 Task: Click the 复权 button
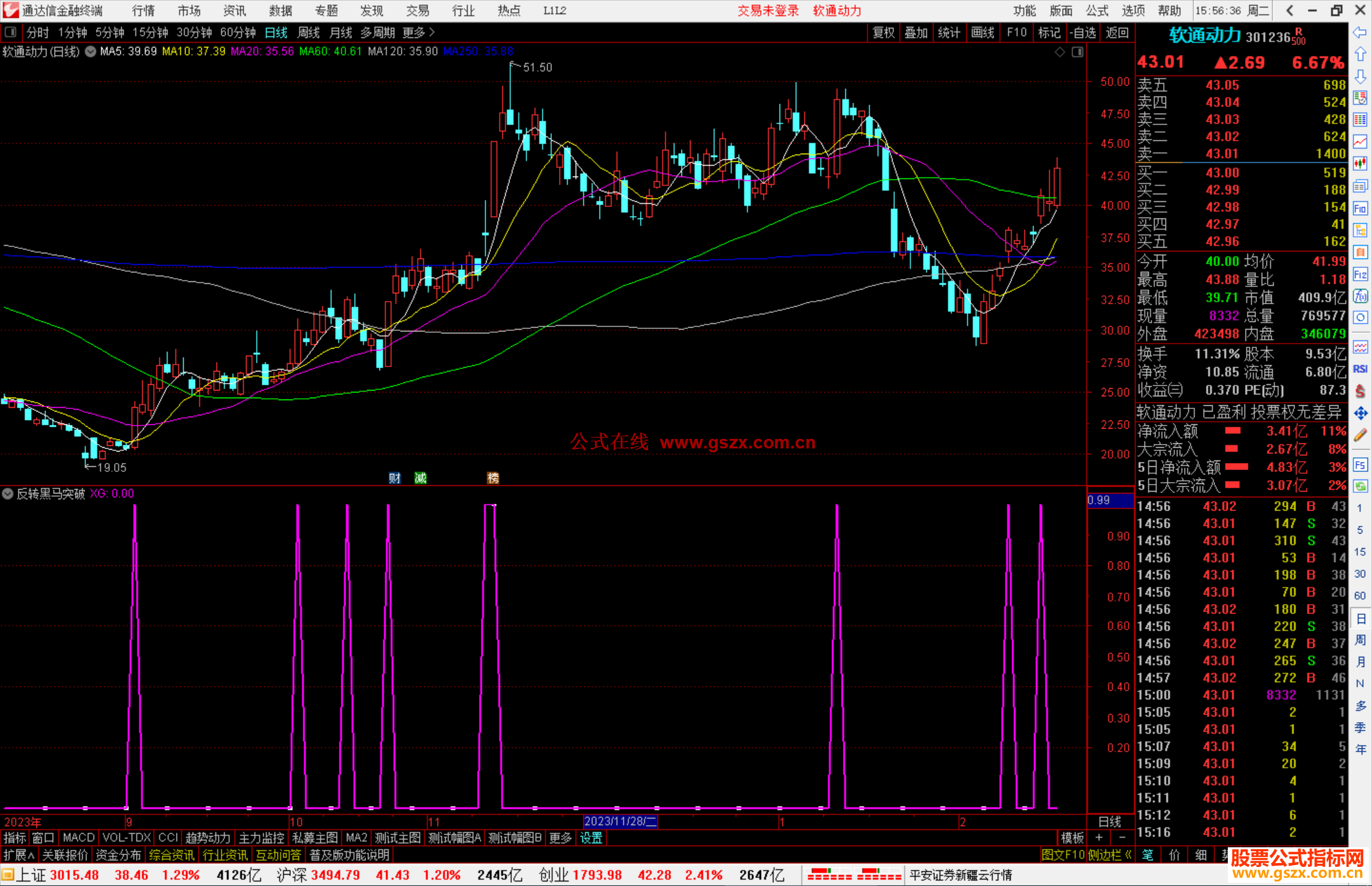coord(884,32)
